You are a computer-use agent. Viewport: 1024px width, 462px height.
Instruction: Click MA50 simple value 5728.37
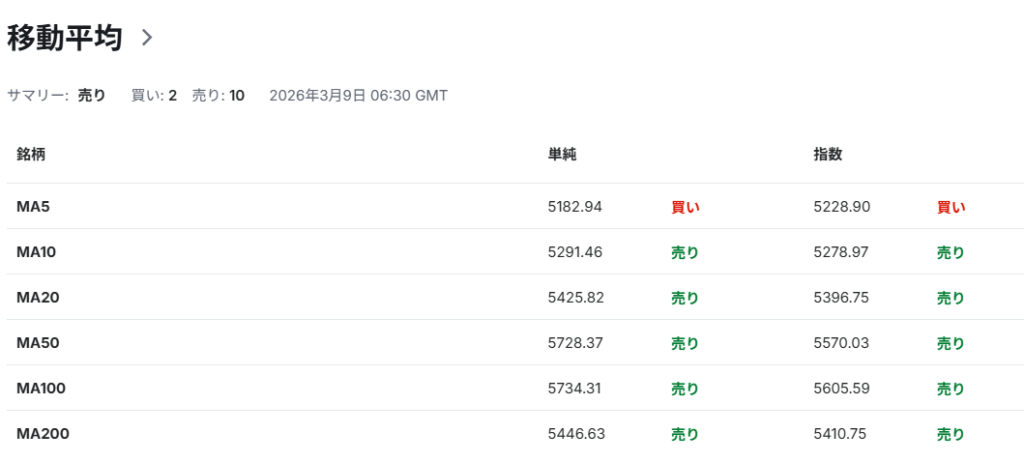[575, 343]
